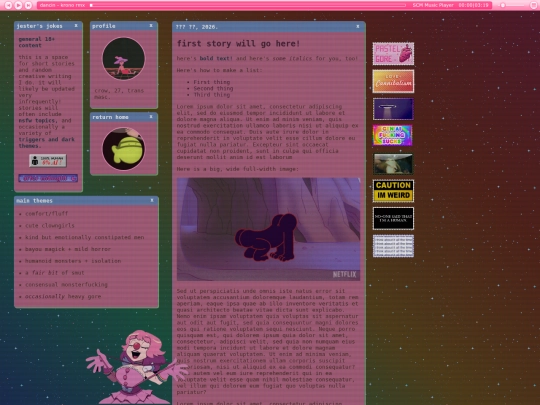Close the profile window
This screenshot has height=405, width=540.
pos(151,26)
